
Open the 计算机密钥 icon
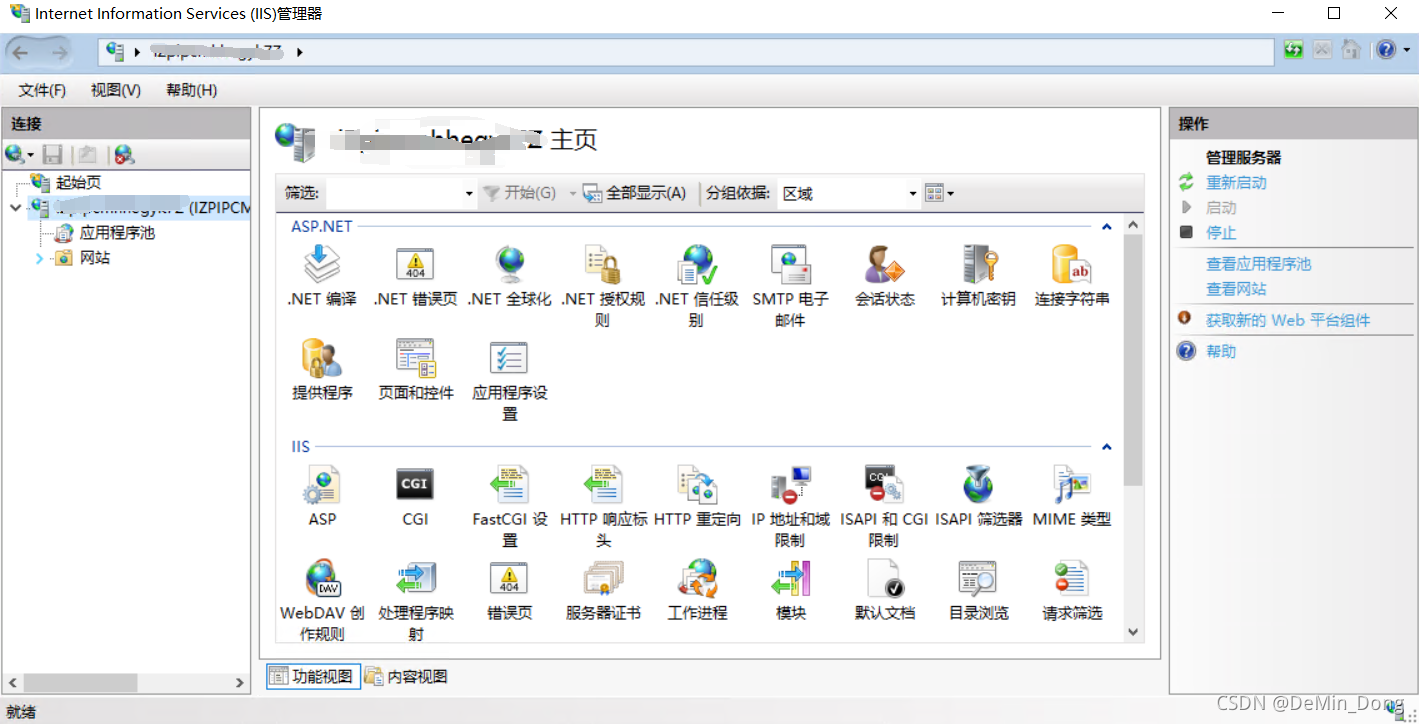979,266
